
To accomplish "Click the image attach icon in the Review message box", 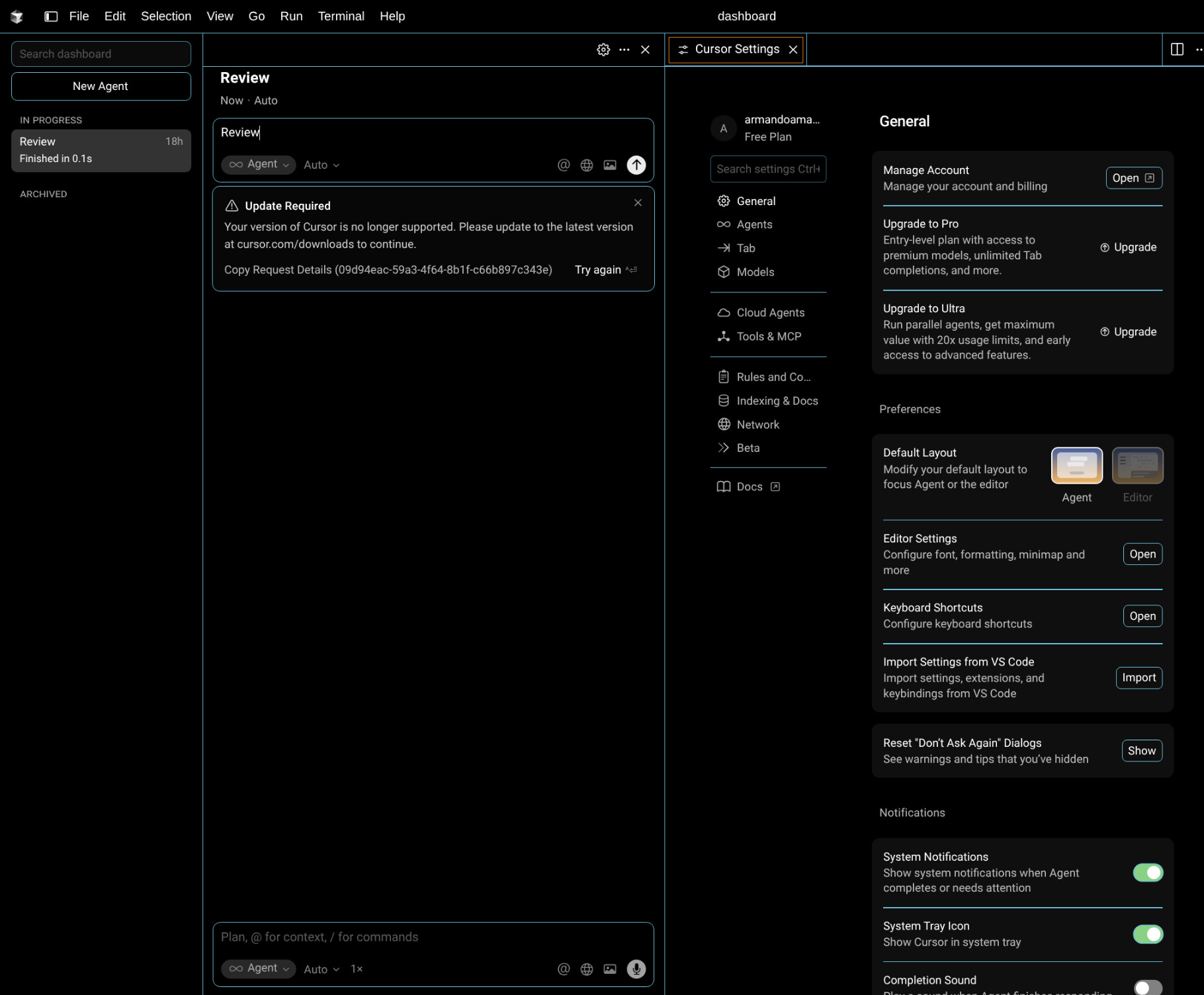I will tap(610, 165).
